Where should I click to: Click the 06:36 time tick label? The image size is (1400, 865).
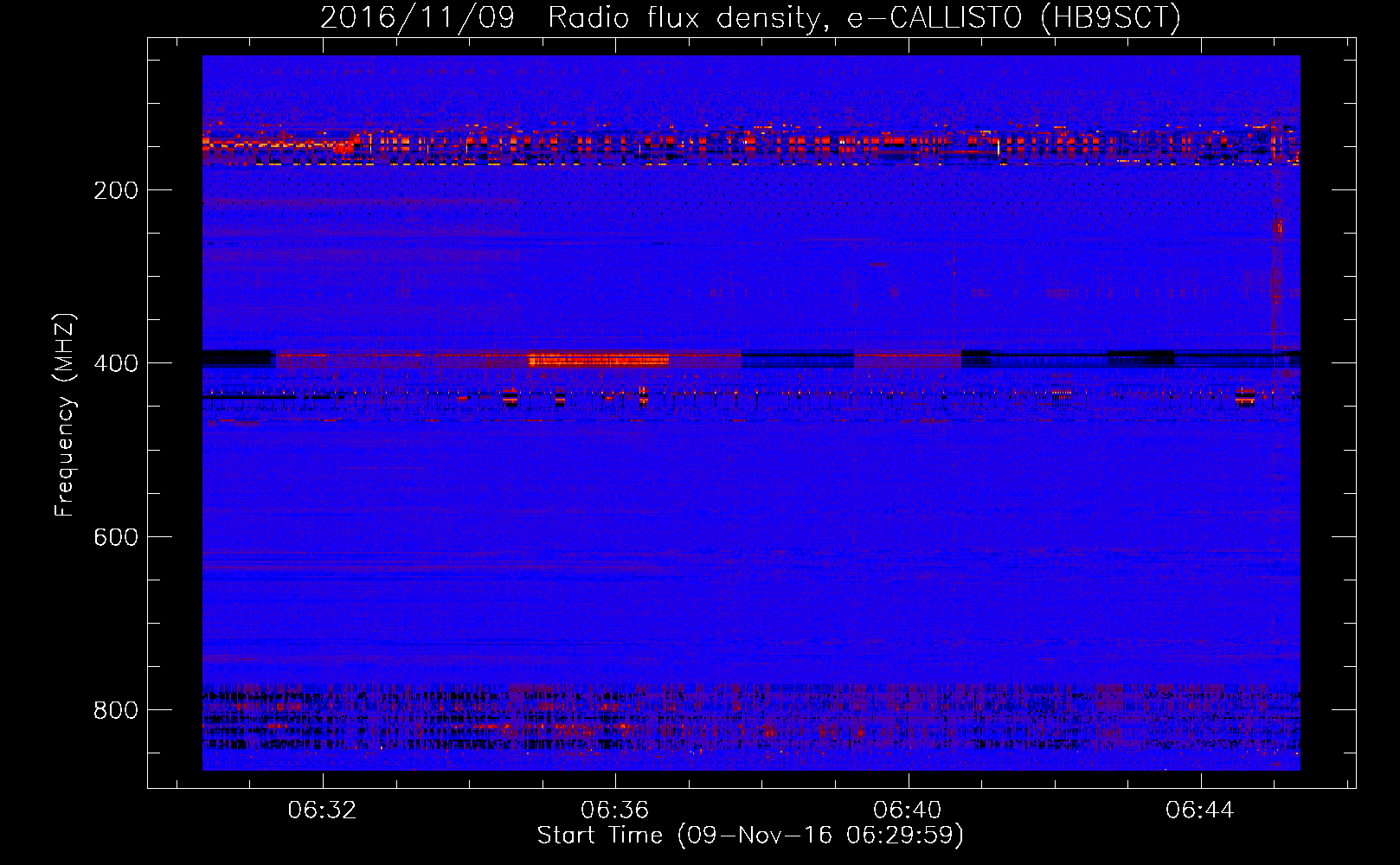[x=615, y=810]
